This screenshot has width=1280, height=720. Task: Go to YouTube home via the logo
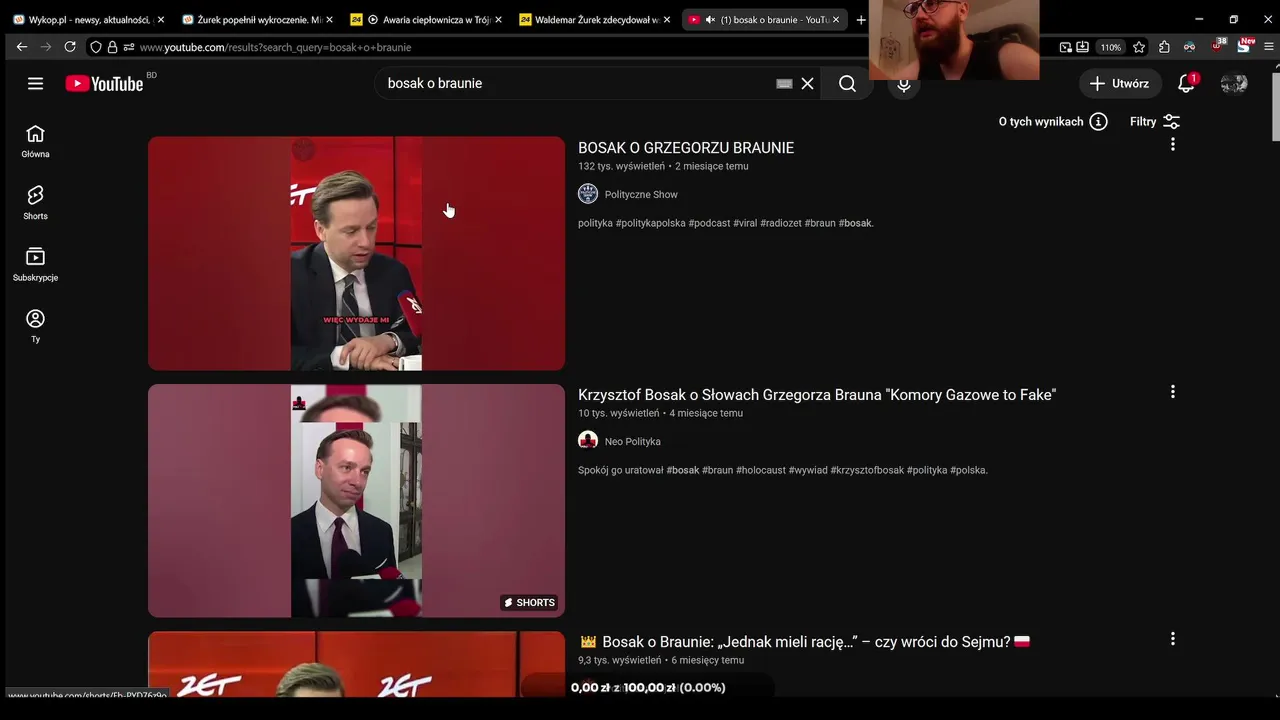click(x=105, y=84)
